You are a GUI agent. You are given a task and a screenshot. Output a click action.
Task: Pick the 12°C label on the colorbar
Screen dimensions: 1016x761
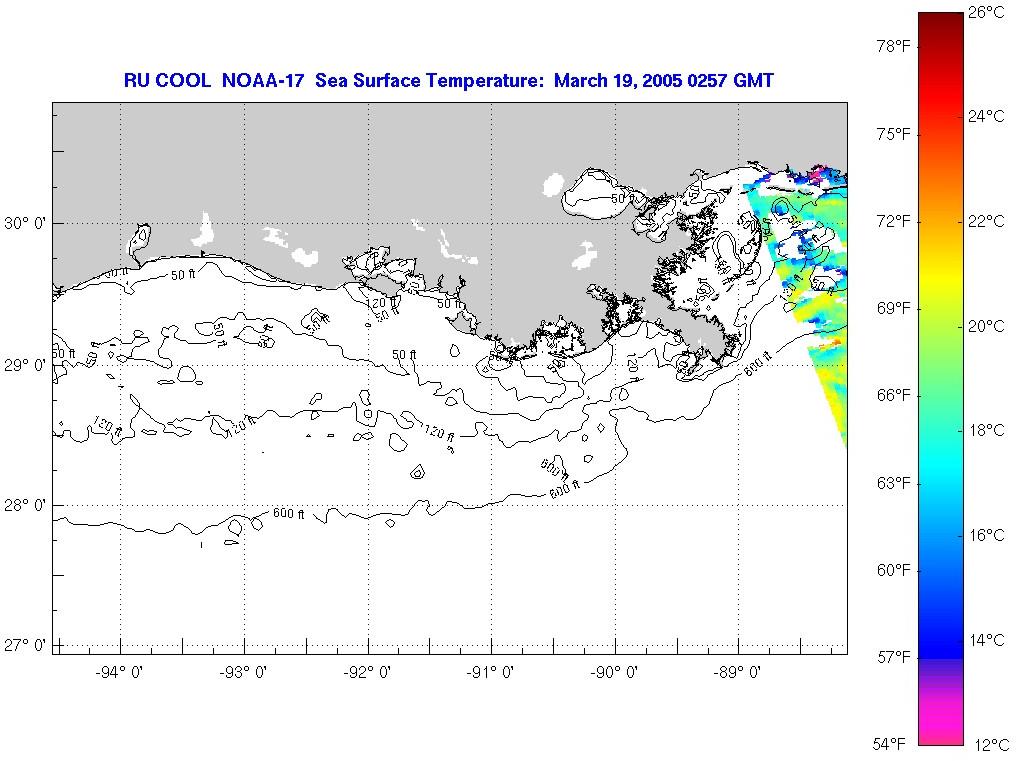tap(991, 745)
